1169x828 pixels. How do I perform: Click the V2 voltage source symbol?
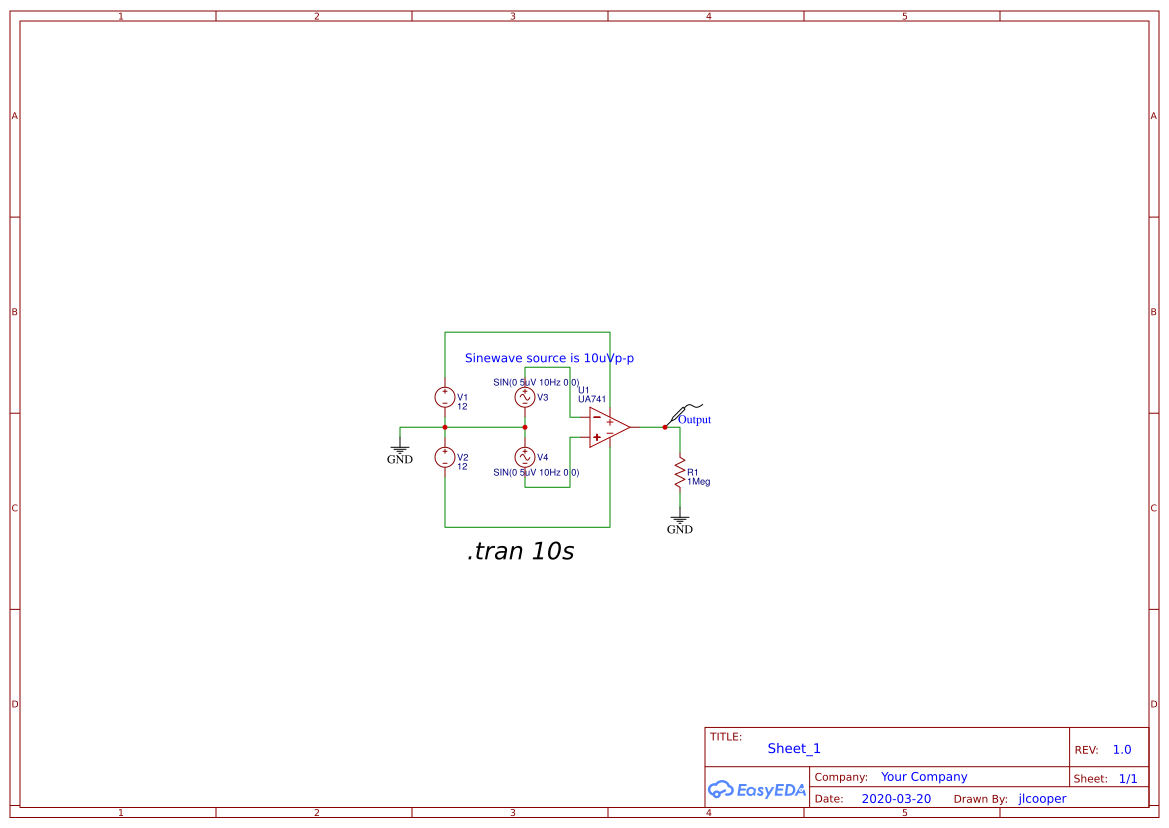pyautogui.click(x=445, y=459)
